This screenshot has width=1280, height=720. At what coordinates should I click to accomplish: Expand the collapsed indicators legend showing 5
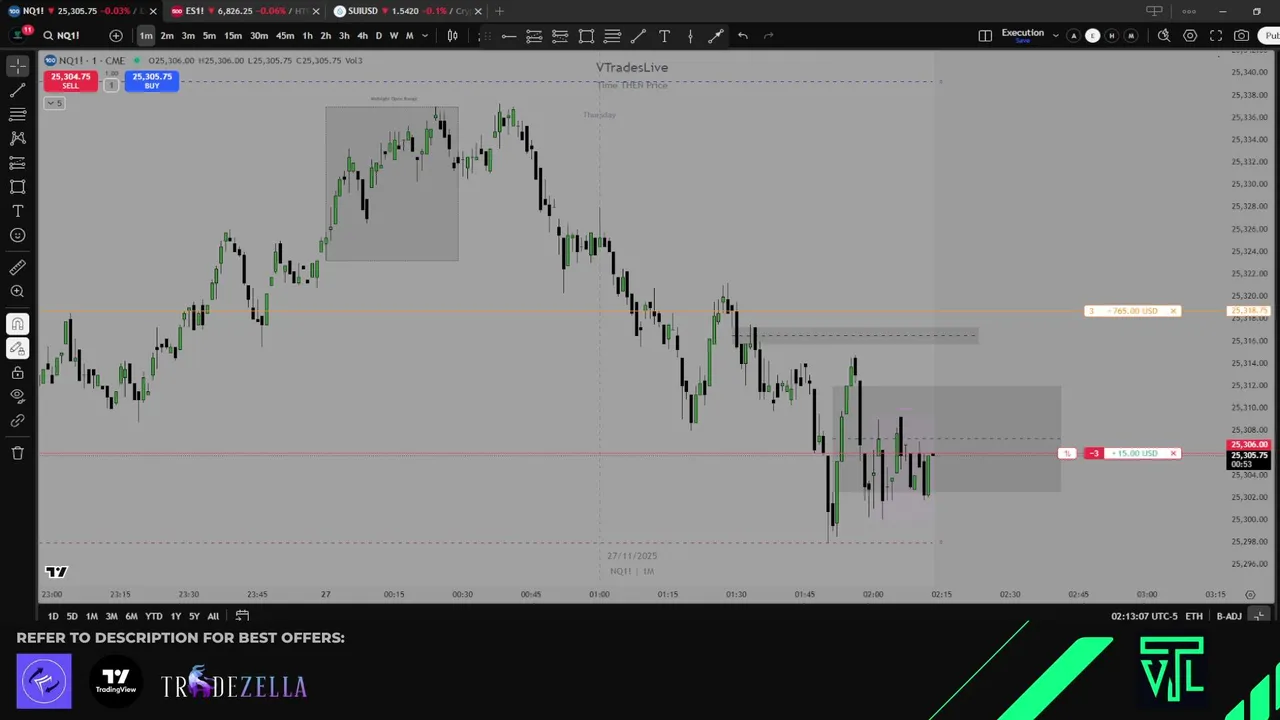tap(54, 103)
